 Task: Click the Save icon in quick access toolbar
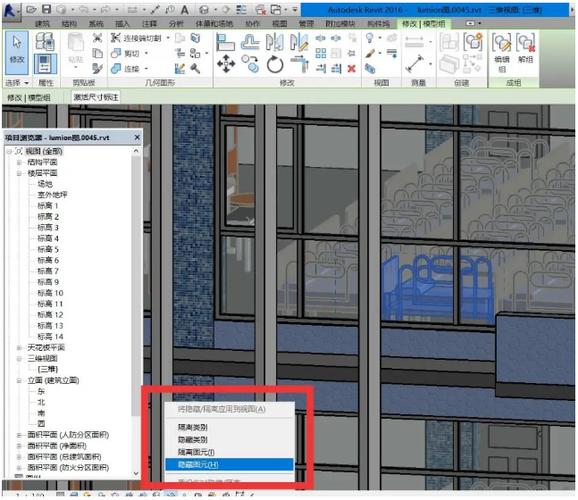coord(46,9)
